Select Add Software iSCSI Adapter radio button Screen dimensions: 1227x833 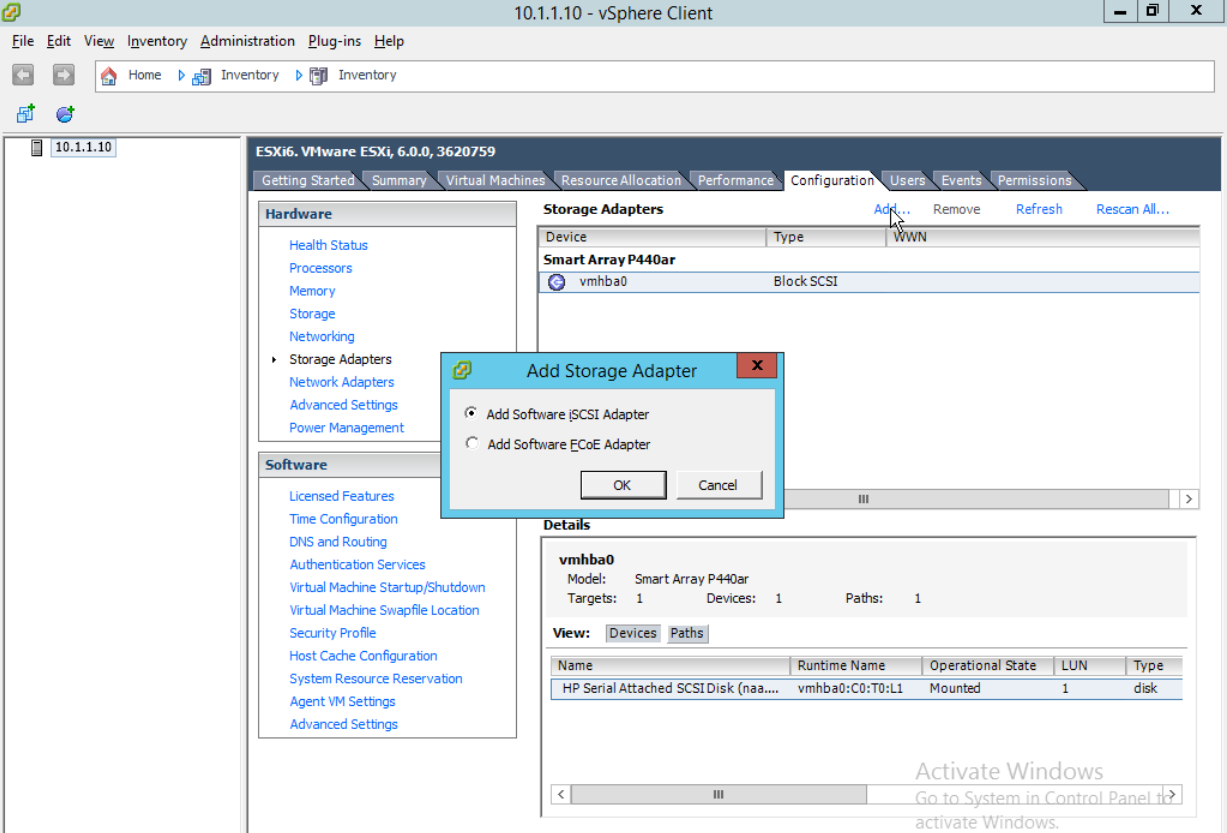[470, 413]
